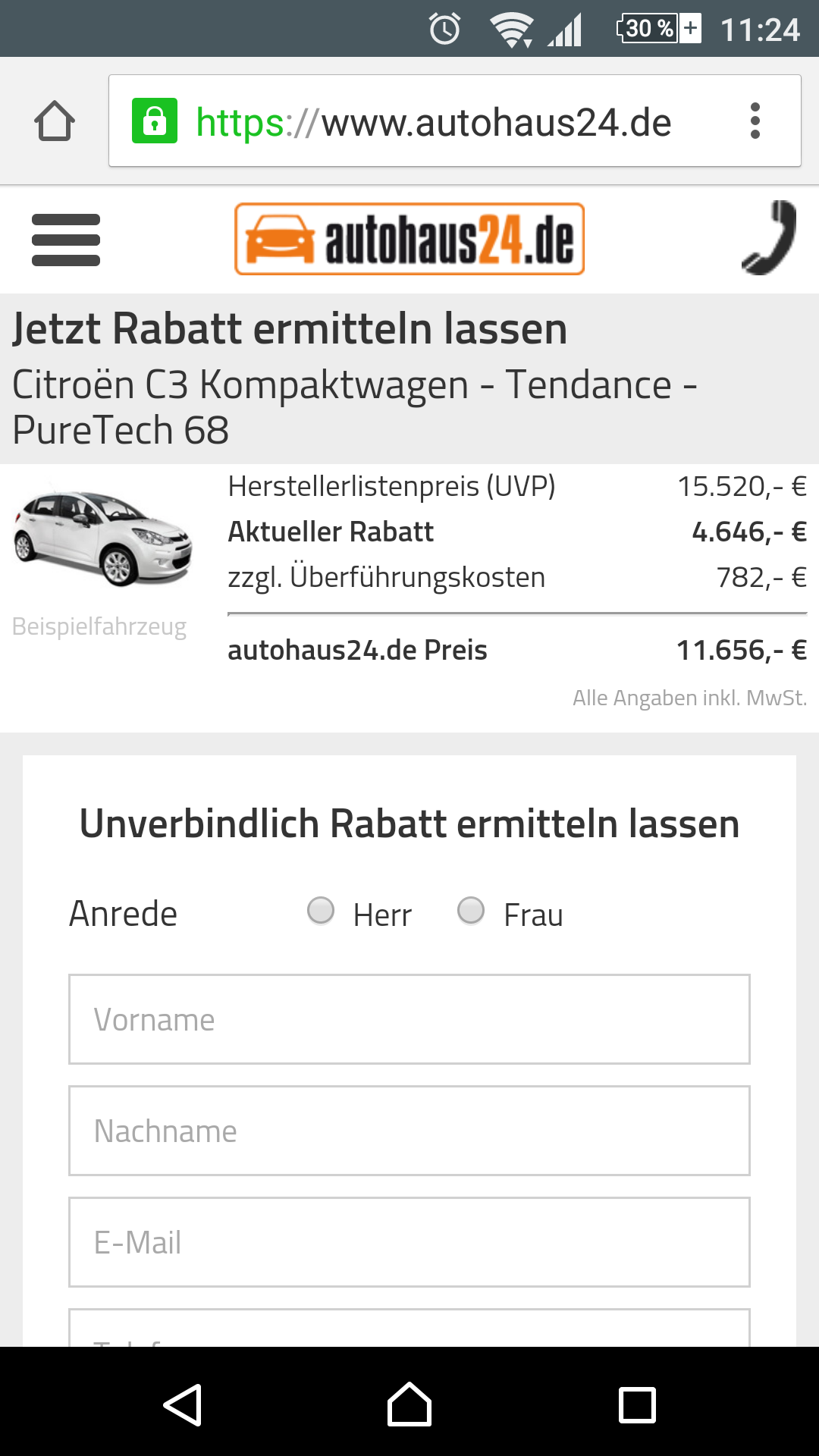Focus the E-Mail input field
The height and width of the screenshot is (1456, 819).
pos(409,1242)
